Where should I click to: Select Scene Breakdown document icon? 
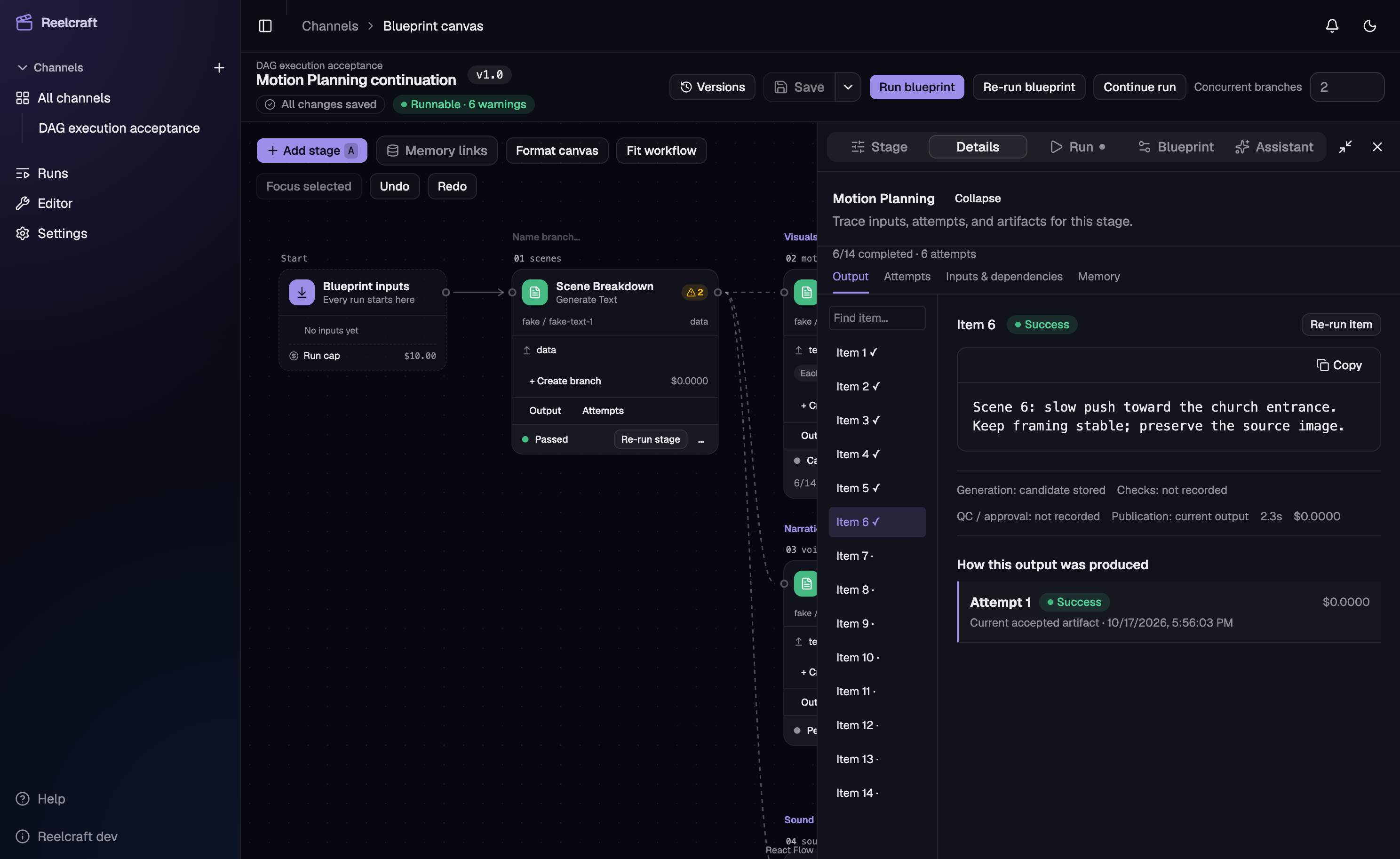[535, 292]
